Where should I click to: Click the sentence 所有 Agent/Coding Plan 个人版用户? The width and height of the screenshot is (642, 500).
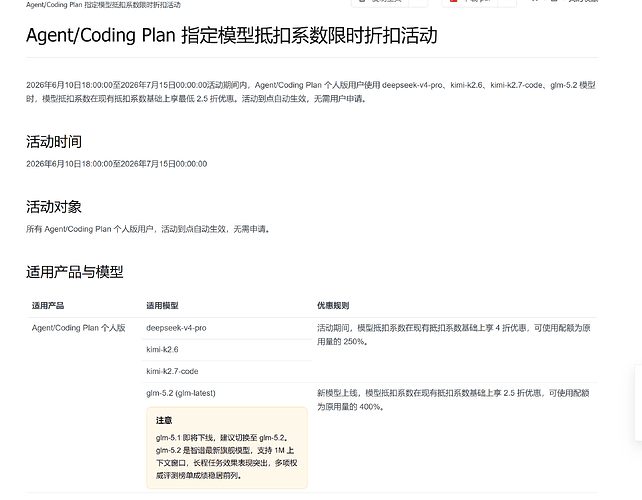(x=148, y=229)
